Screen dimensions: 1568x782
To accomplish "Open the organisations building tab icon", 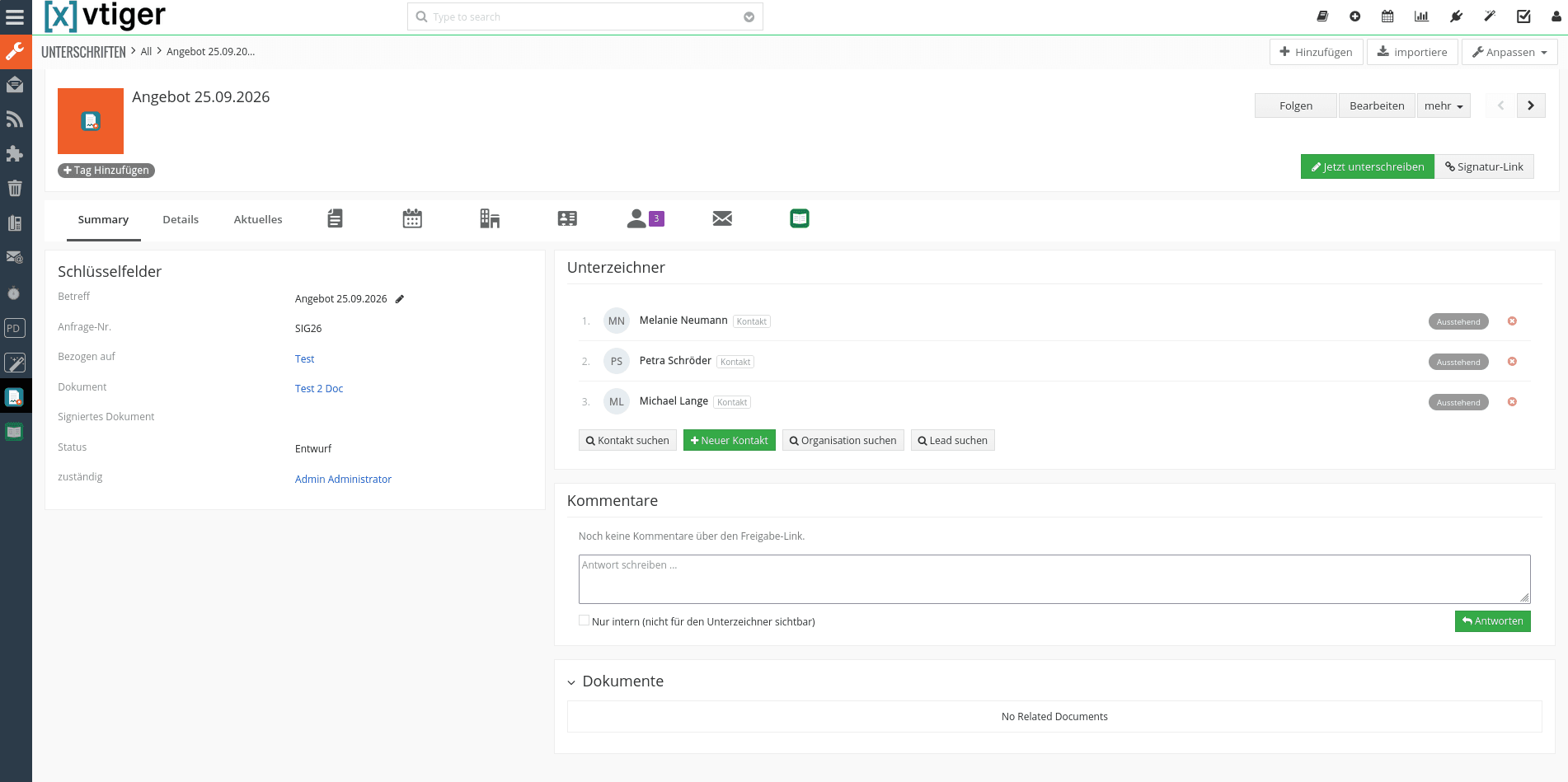I will [x=490, y=218].
